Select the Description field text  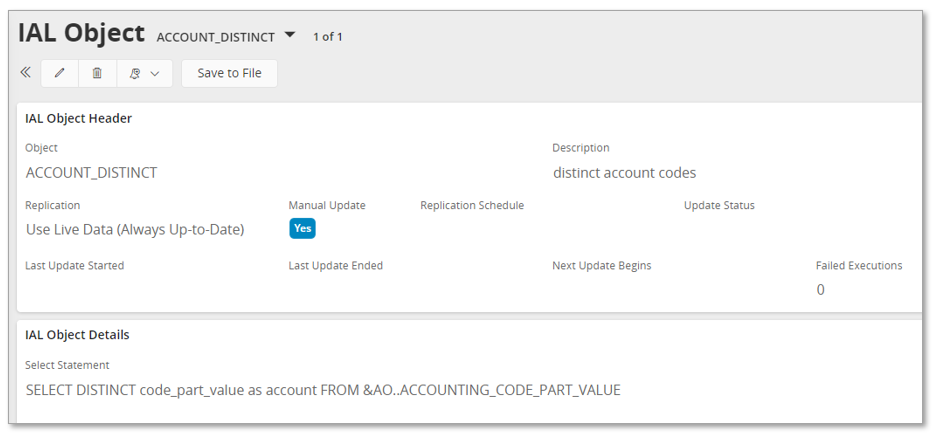tap(624, 172)
